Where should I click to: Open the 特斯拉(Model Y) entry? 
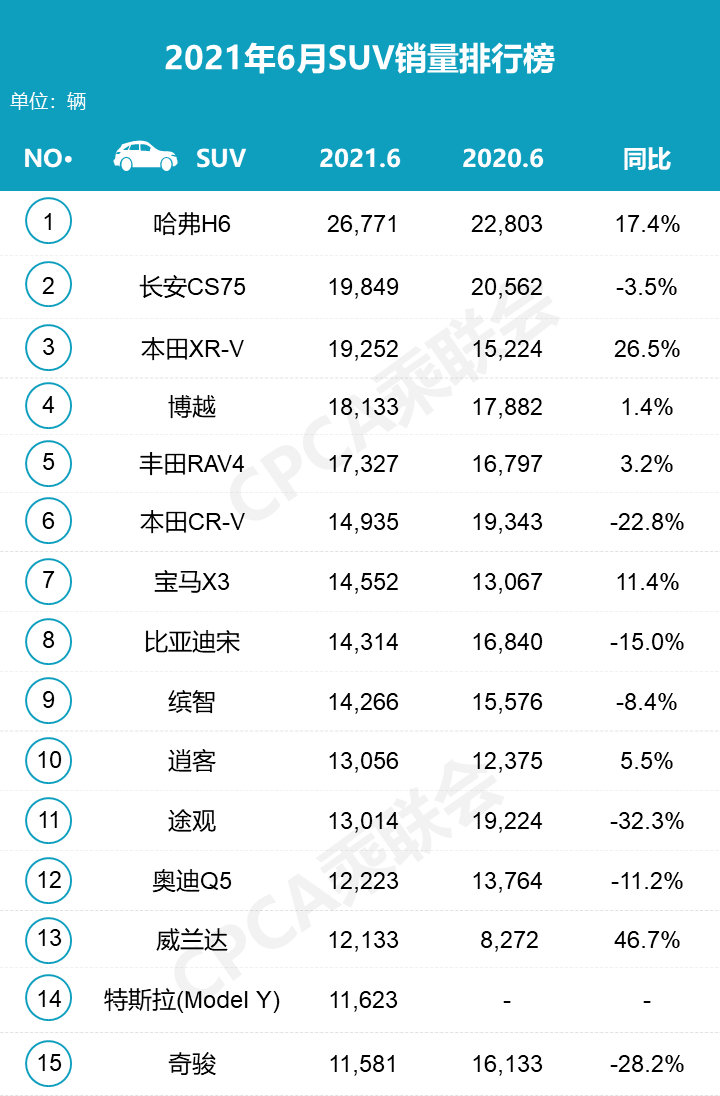click(x=192, y=999)
